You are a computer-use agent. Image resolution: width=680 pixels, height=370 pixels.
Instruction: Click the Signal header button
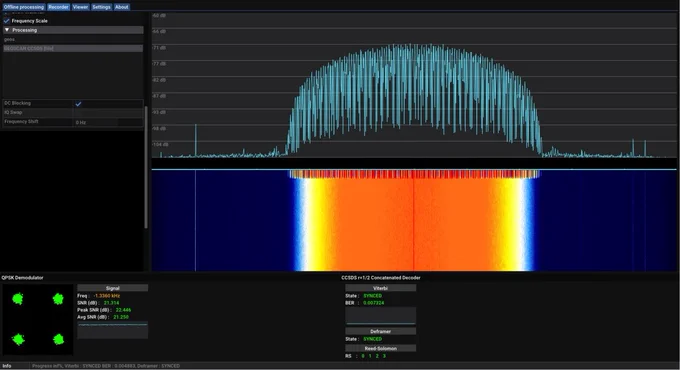pos(113,288)
